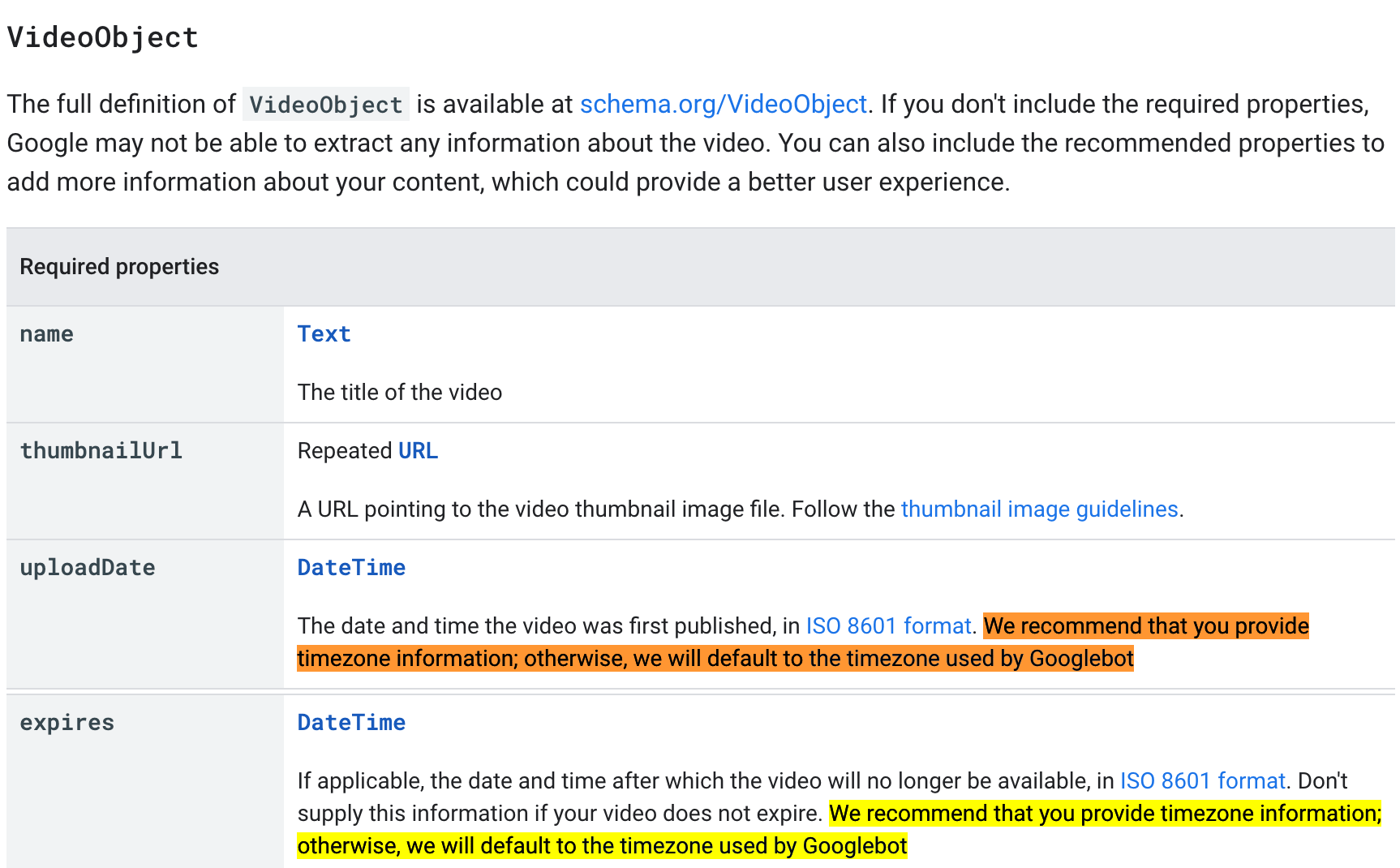Click the Text type link for name
This screenshot has width=1400, height=868.
tap(324, 334)
